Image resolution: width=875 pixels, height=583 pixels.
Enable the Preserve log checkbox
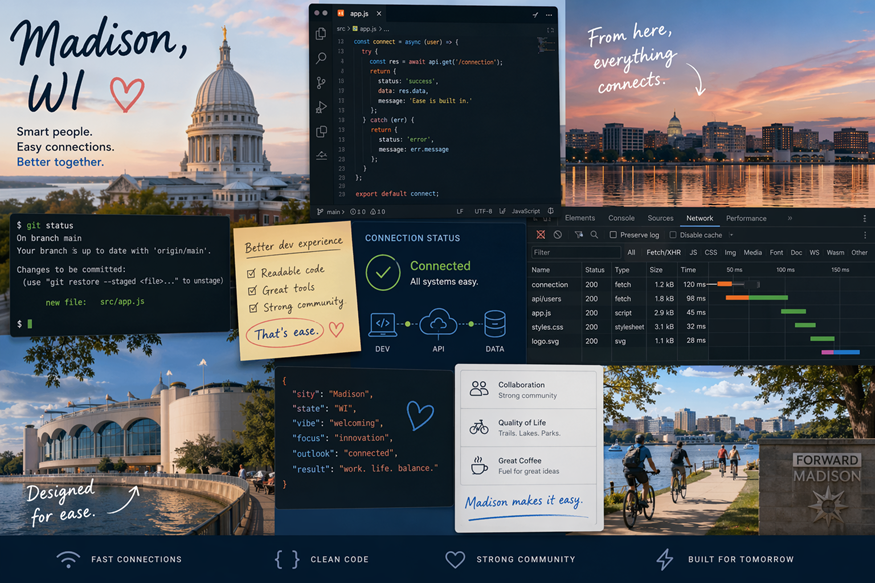point(613,235)
